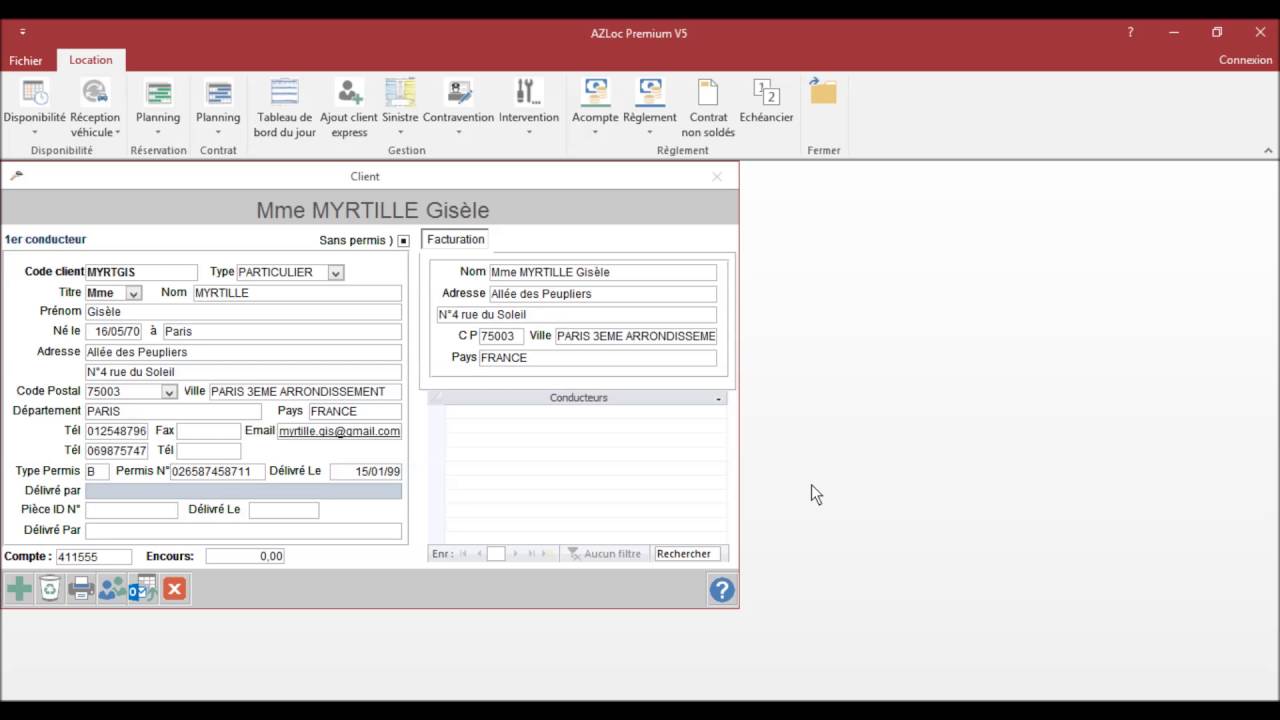Click the Fermer folder icon

tap(823, 92)
